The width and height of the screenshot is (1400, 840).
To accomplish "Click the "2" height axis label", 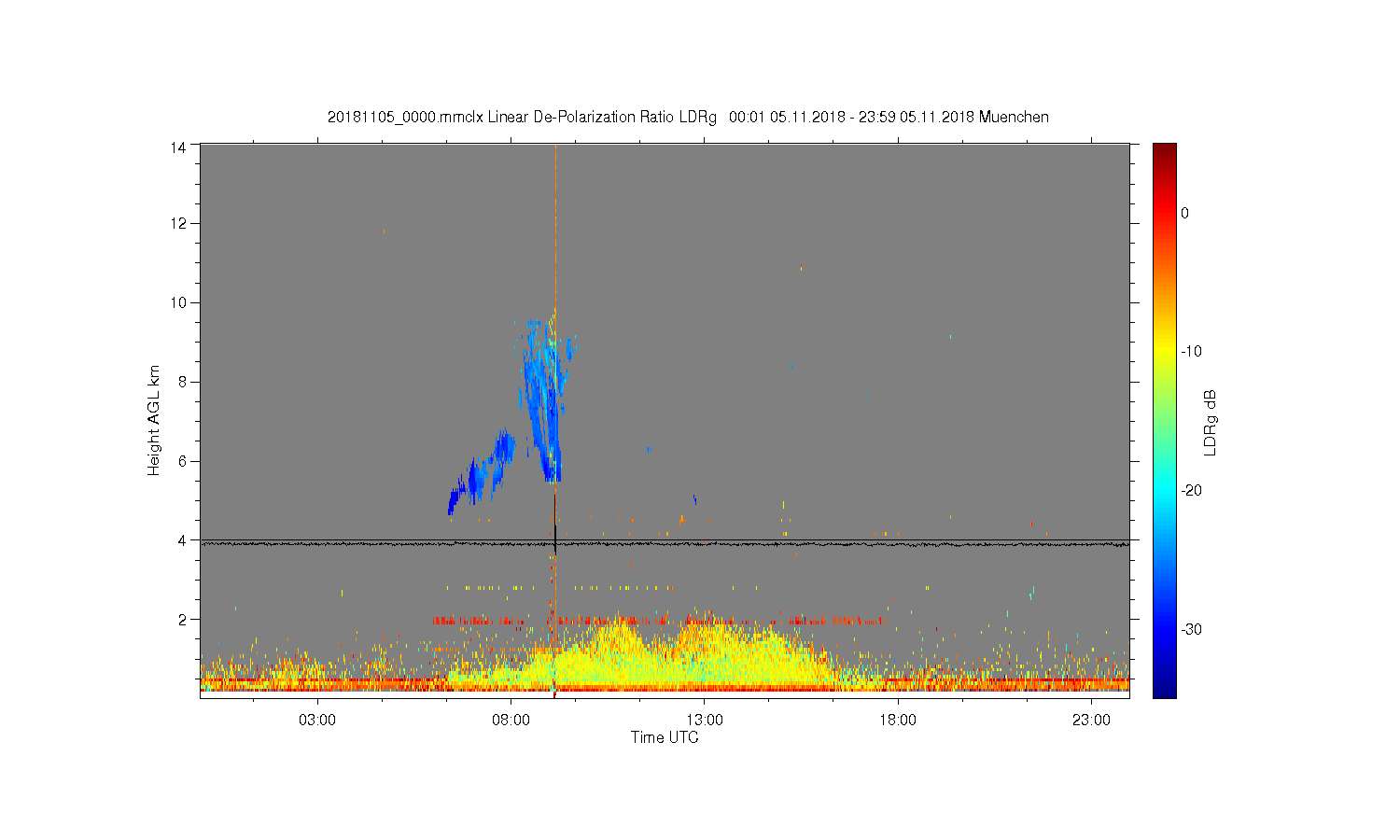I will tap(182, 620).
